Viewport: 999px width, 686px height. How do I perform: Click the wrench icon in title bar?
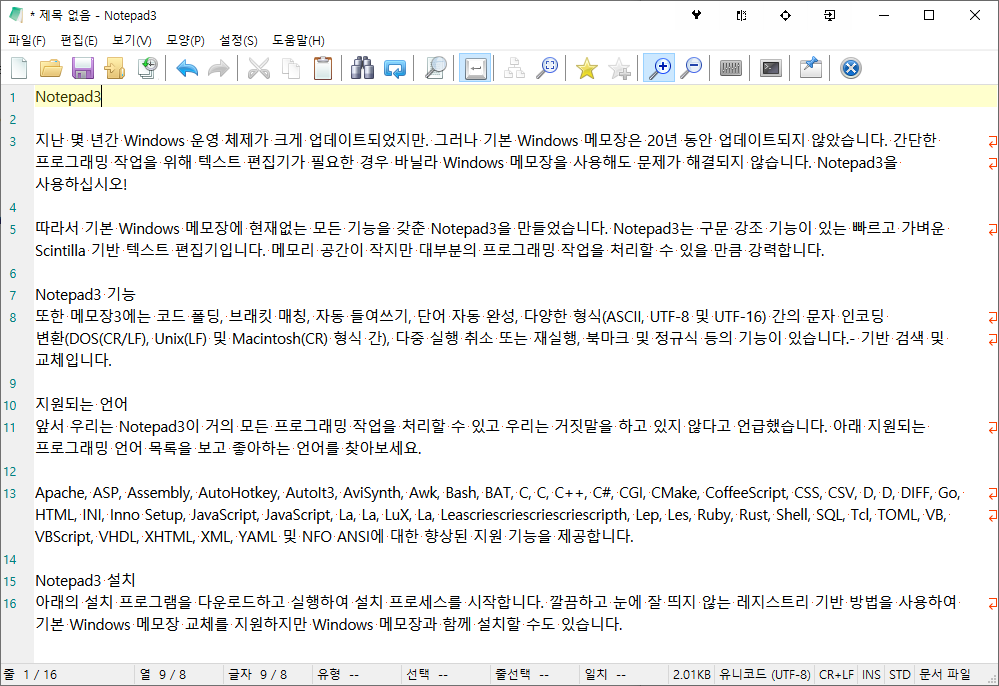(x=696, y=15)
